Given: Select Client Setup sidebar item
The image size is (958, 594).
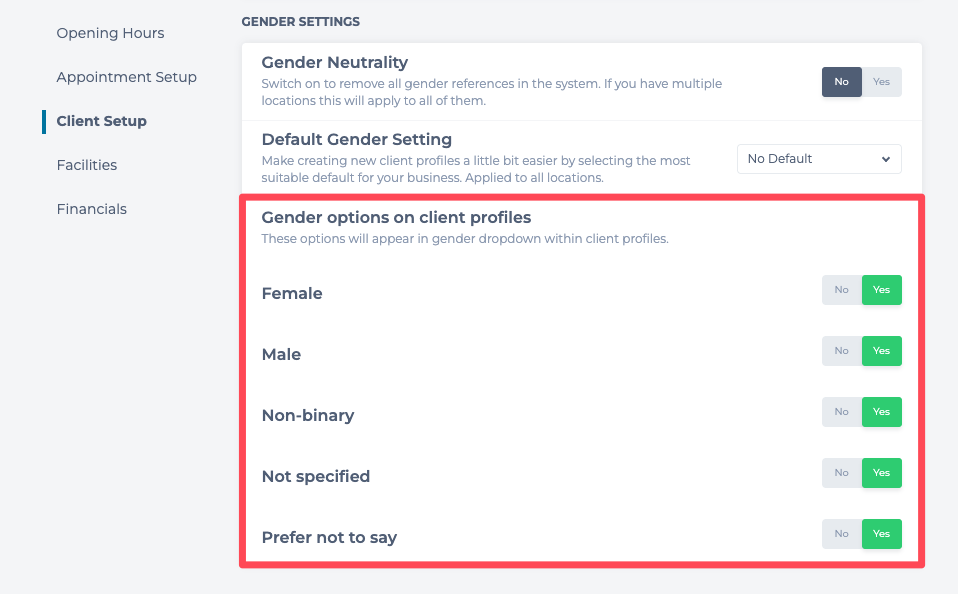Looking at the screenshot, I should click(x=101, y=121).
